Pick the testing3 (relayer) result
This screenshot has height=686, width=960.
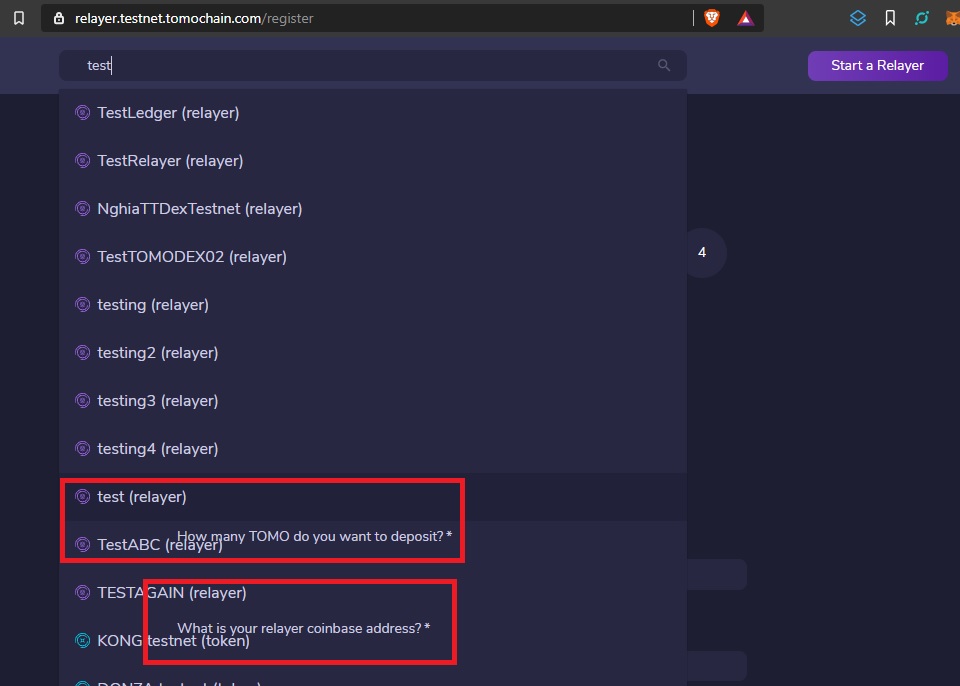point(373,401)
